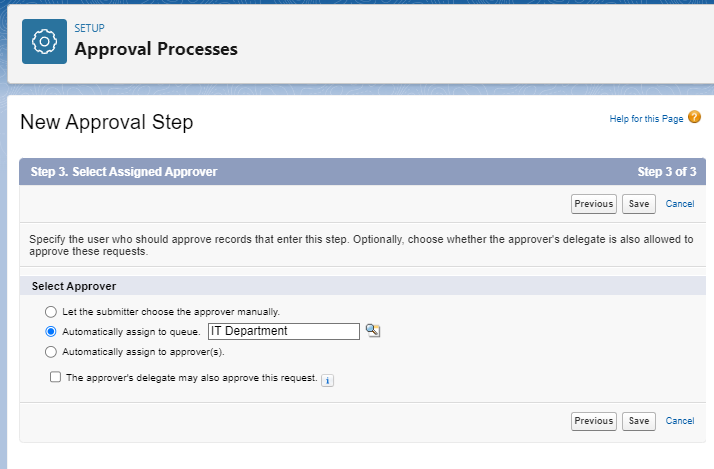Open the queue lookup magnifier icon
Viewport: 714px width, 469px height.
coord(372,331)
